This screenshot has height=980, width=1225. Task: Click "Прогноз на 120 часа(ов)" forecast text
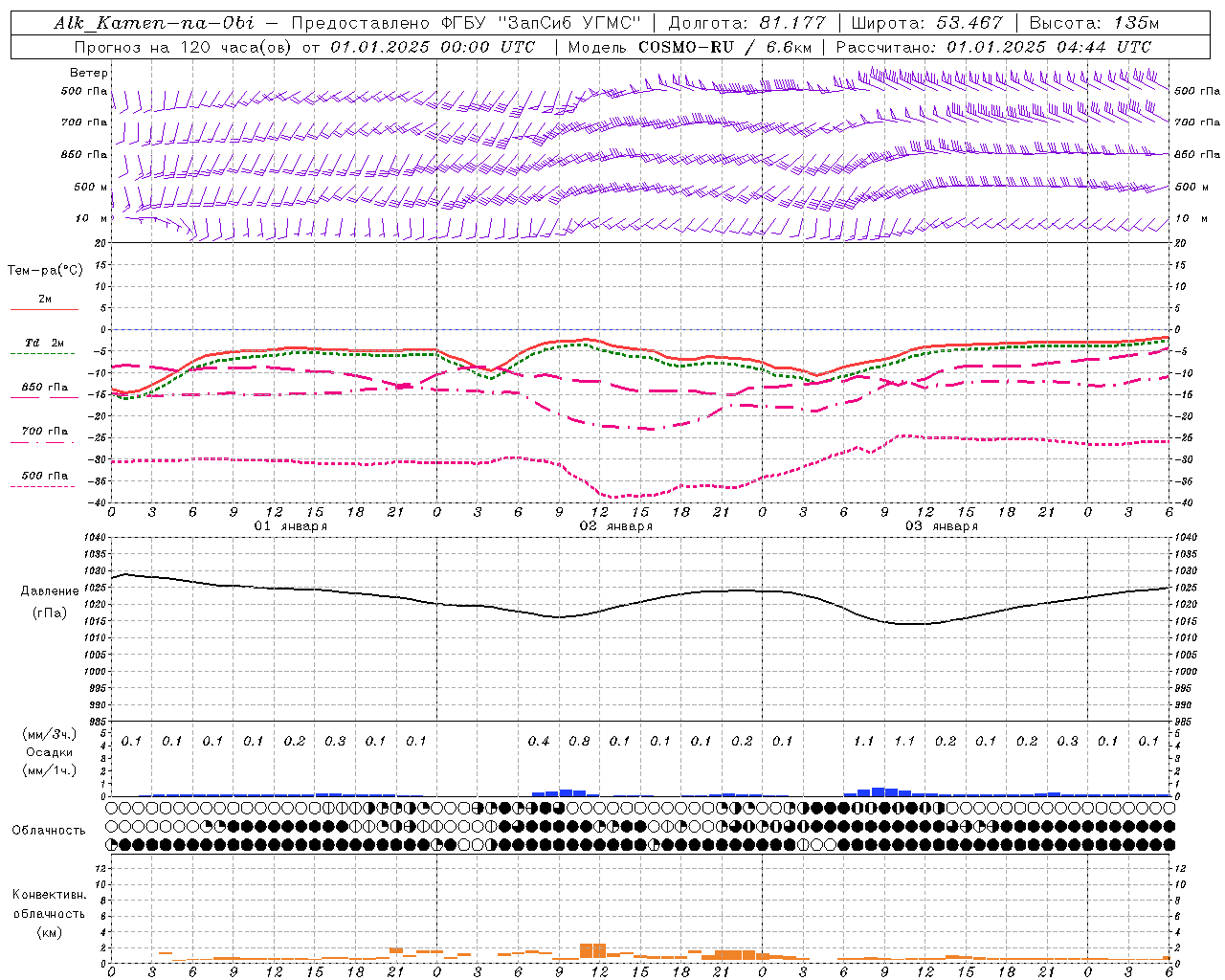click(x=185, y=47)
